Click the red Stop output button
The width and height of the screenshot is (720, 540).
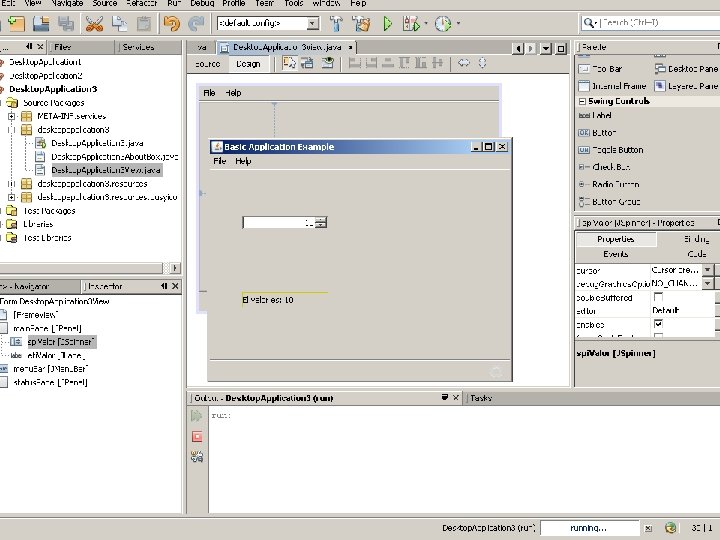197,436
